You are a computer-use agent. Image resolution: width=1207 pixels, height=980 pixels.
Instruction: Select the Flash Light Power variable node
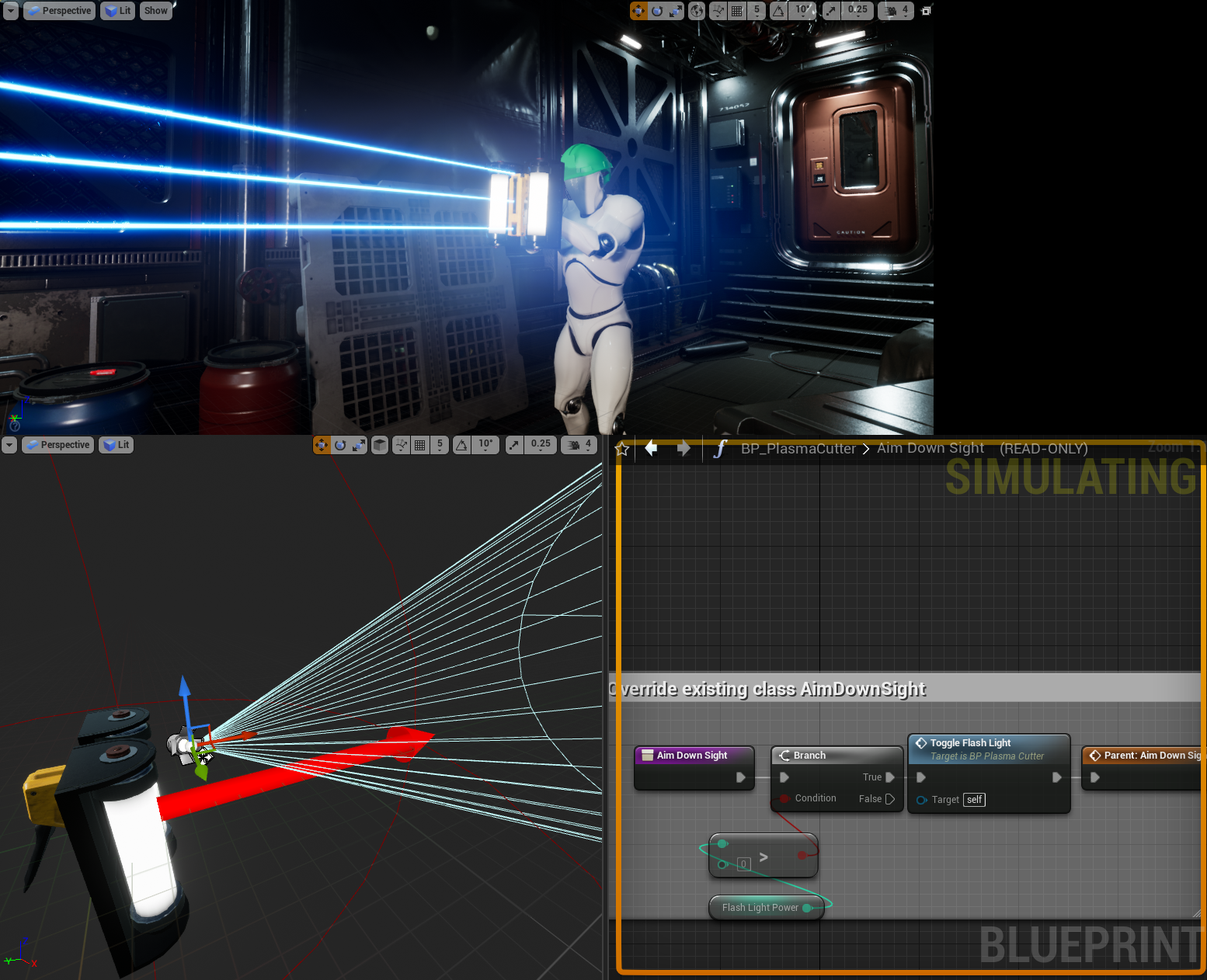(x=766, y=908)
